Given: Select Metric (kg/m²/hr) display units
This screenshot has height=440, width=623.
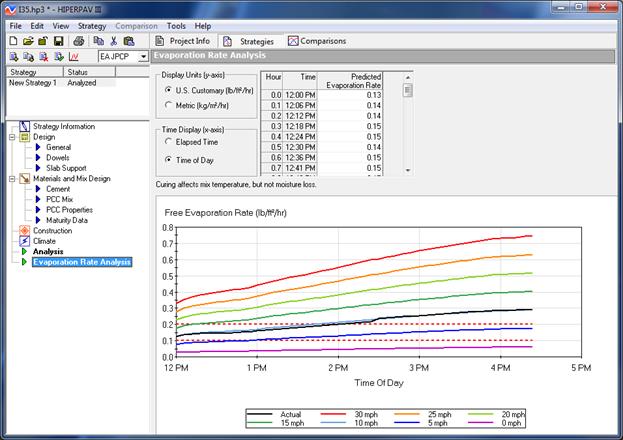Looking at the screenshot, I should coord(168,105).
